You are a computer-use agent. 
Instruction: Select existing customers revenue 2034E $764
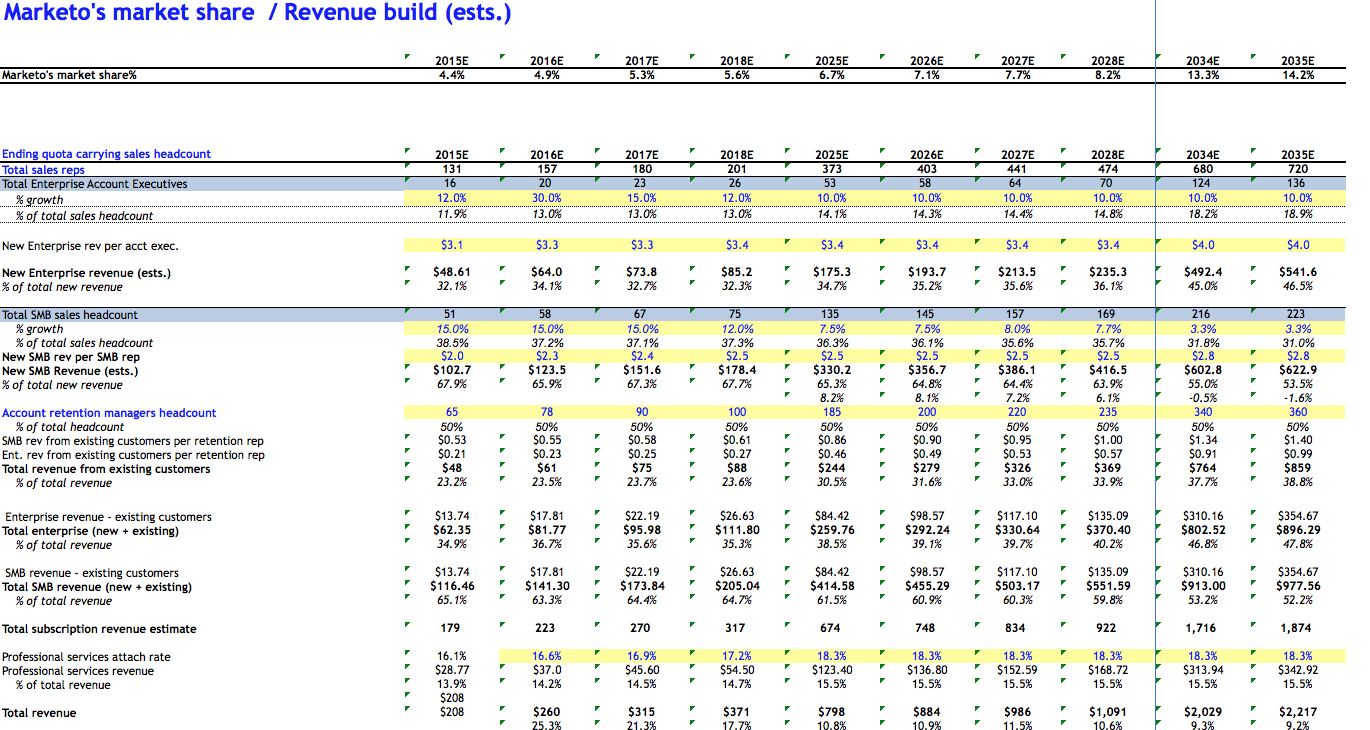(x=1203, y=469)
